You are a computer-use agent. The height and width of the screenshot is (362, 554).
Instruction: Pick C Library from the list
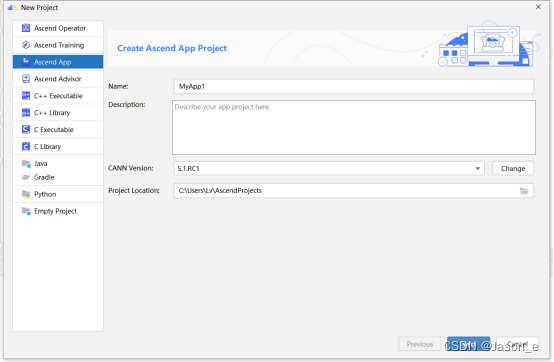58,146
